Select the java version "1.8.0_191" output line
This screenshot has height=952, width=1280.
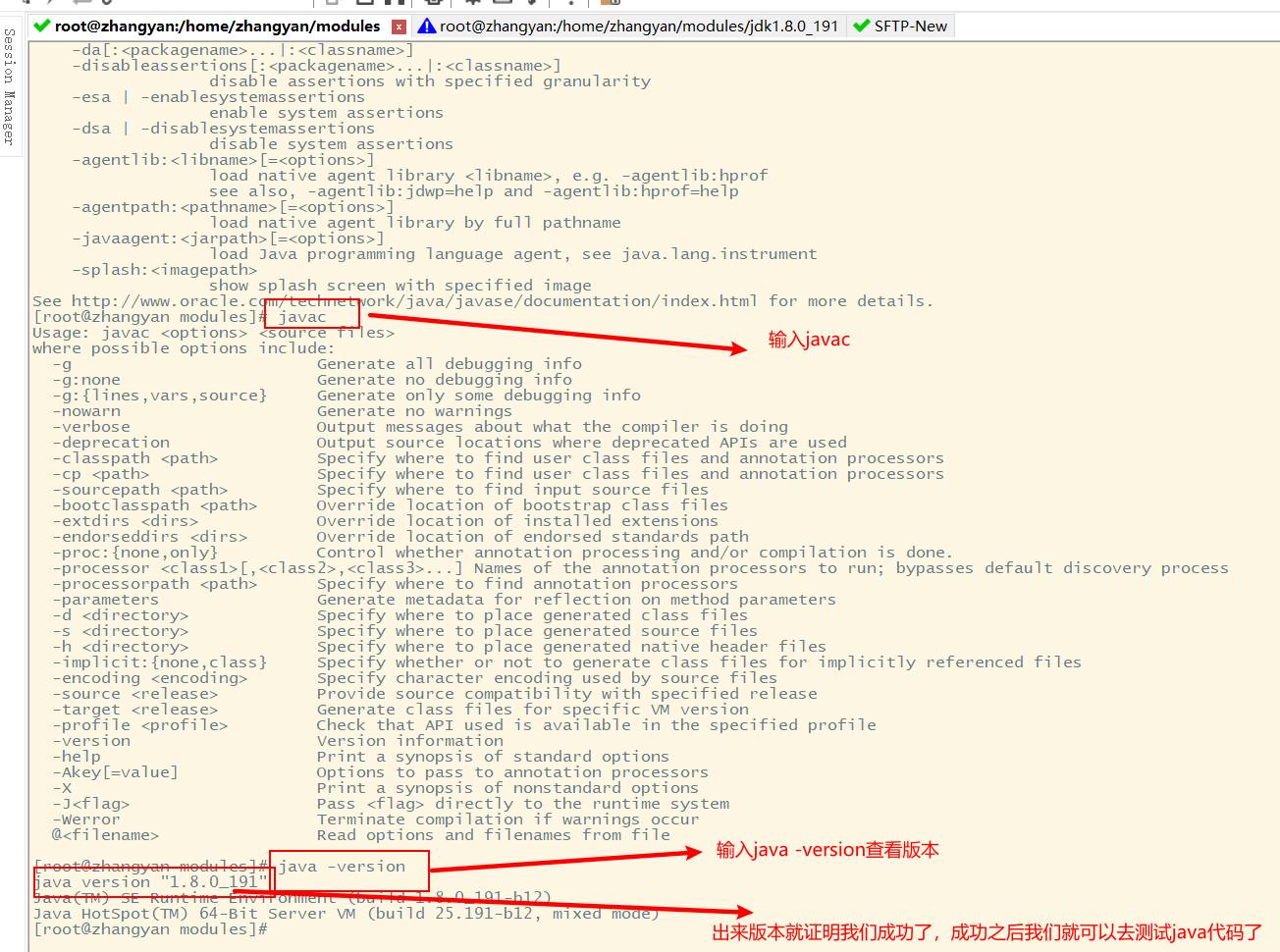pos(150,882)
